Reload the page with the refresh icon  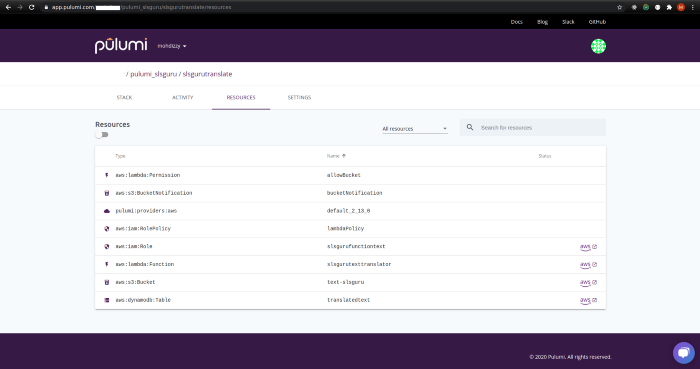[31, 7]
